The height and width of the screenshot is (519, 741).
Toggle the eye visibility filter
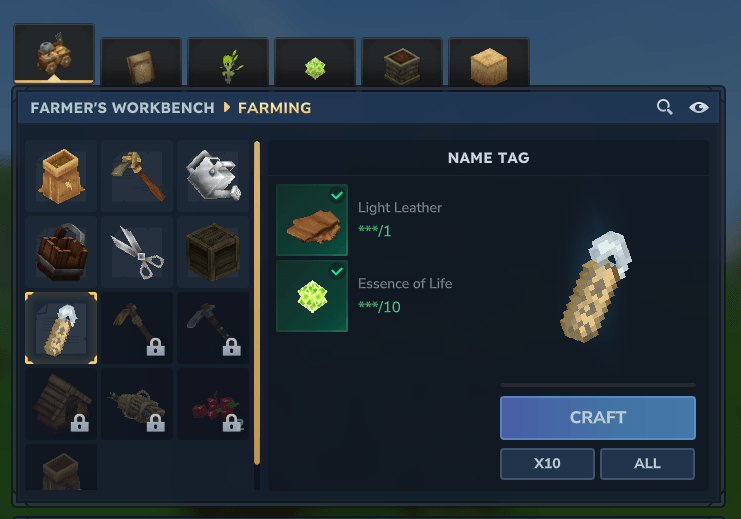point(698,108)
